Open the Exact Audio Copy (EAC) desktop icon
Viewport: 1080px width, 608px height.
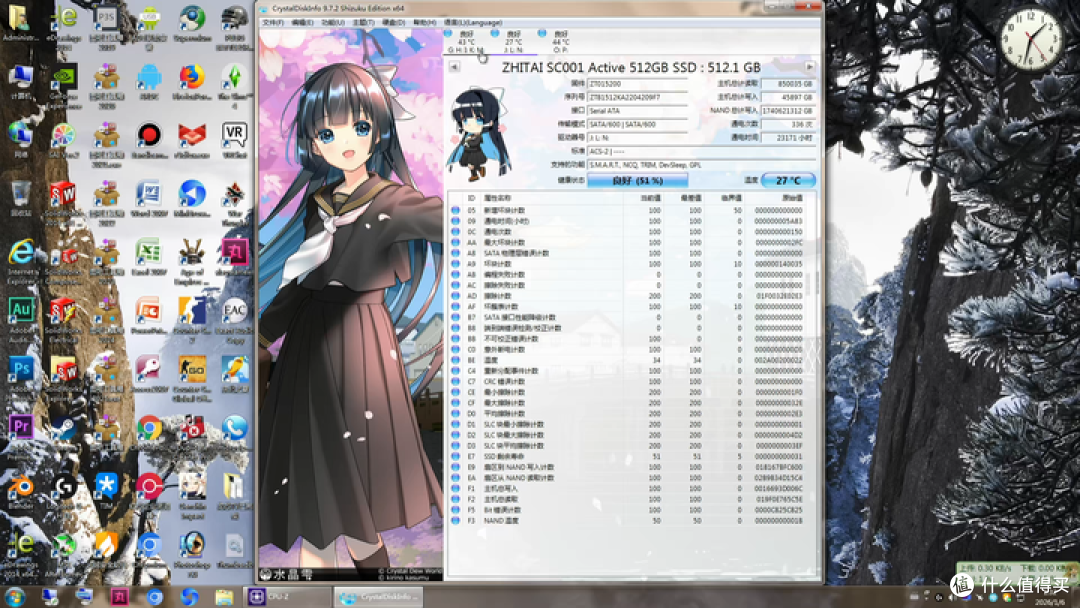pos(234,320)
